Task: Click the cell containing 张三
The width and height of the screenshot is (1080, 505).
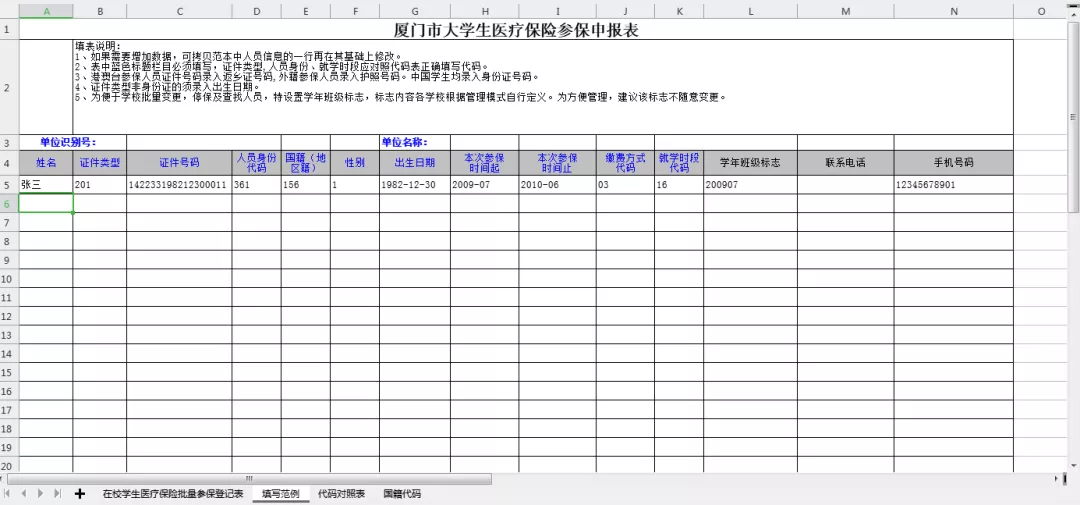Action: (46, 185)
